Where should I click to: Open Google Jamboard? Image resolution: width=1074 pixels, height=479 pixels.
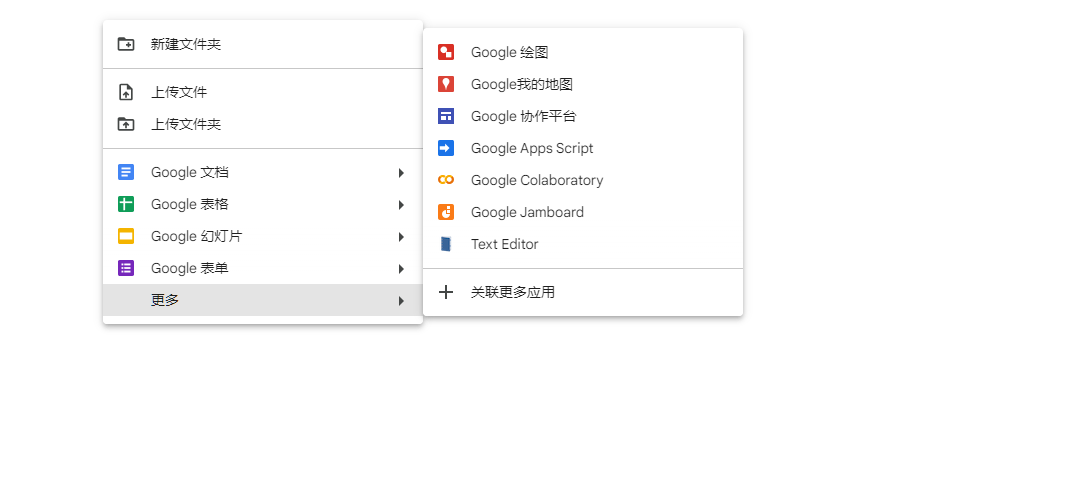pyautogui.click(x=583, y=212)
